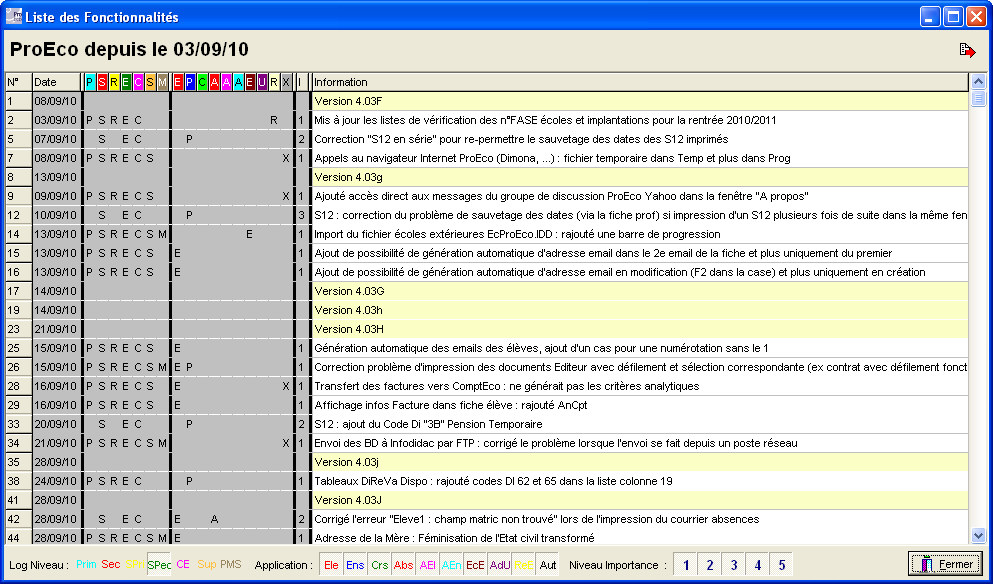Select the 'S12 en série' correction row
Screen dimensions: 993x584
click(487, 139)
